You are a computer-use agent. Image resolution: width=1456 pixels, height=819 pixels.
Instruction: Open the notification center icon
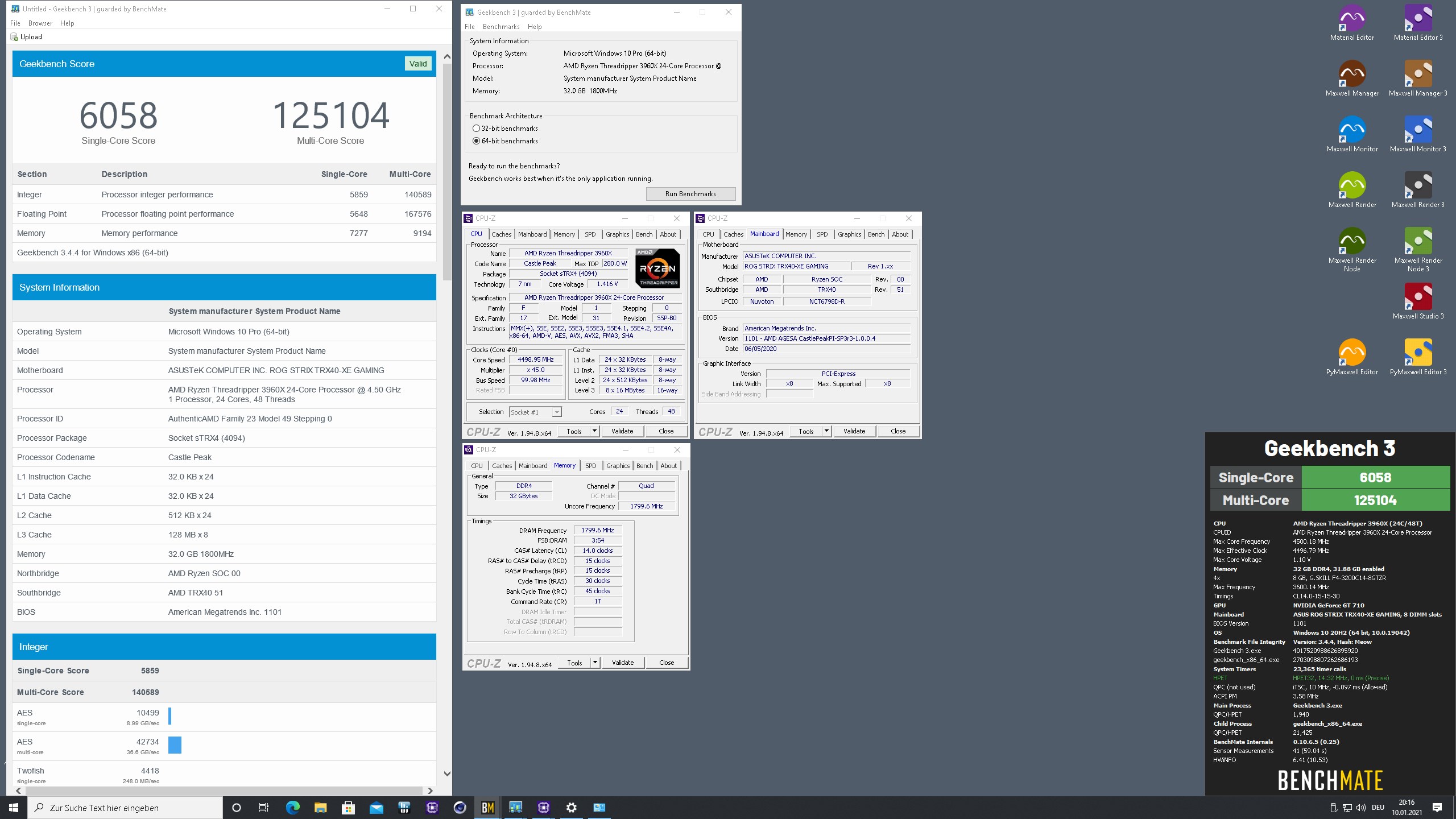pos(1437,808)
